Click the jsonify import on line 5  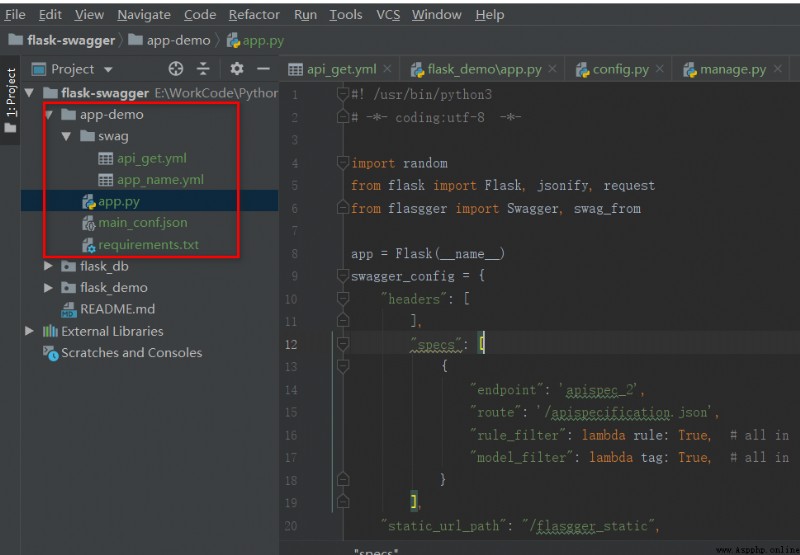(x=563, y=186)
